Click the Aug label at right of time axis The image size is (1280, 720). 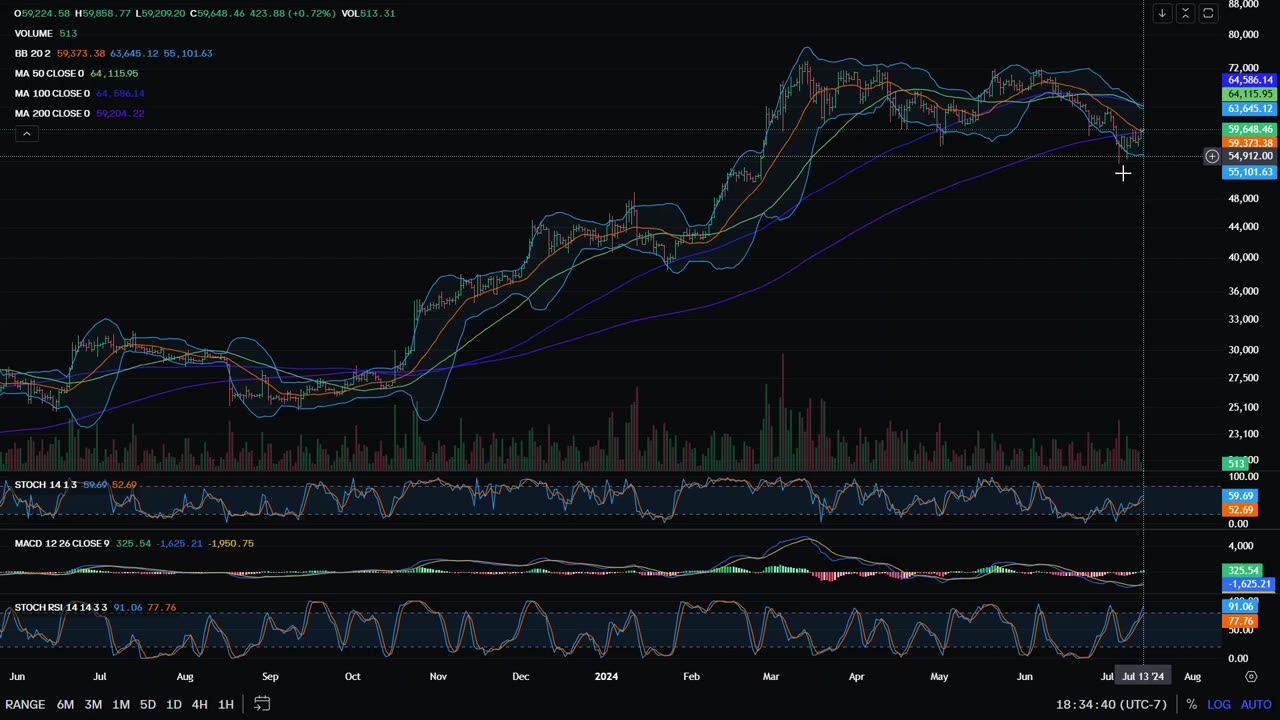click(x=1192, y=677)
